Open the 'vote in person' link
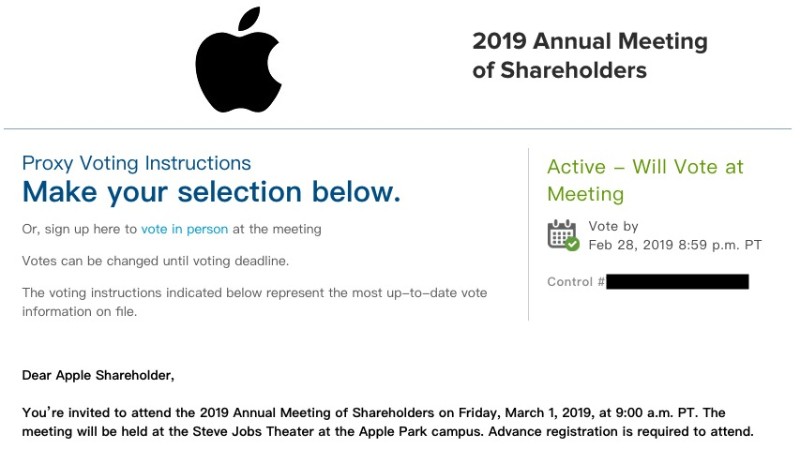The width and height of the screenshot is (800, 449). [x=184, y=229]
